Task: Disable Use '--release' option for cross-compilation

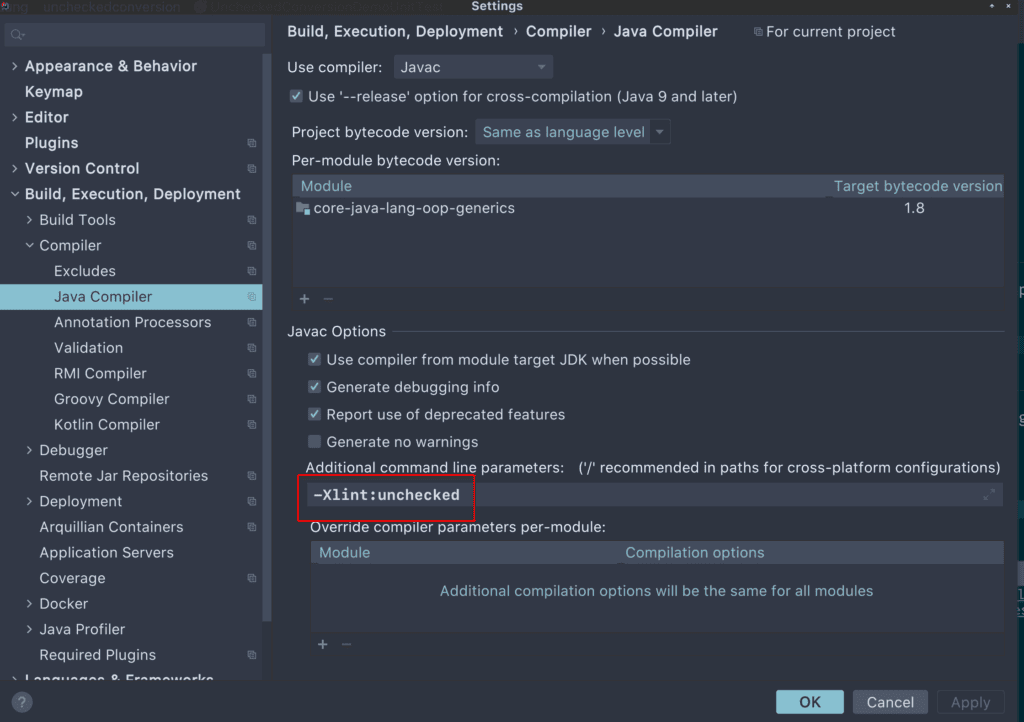Action: (x=296, y=96)
